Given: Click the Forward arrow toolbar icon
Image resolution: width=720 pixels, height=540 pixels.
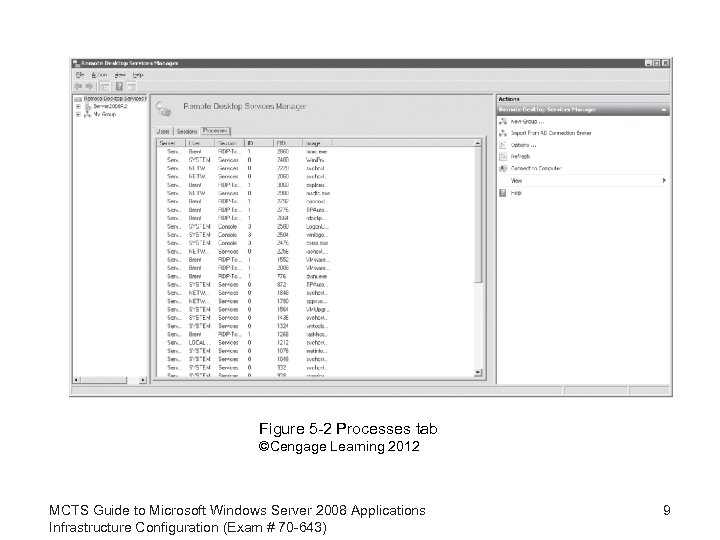Looking at the screenshot, I should pyautogui.click(x=89, y=86).
